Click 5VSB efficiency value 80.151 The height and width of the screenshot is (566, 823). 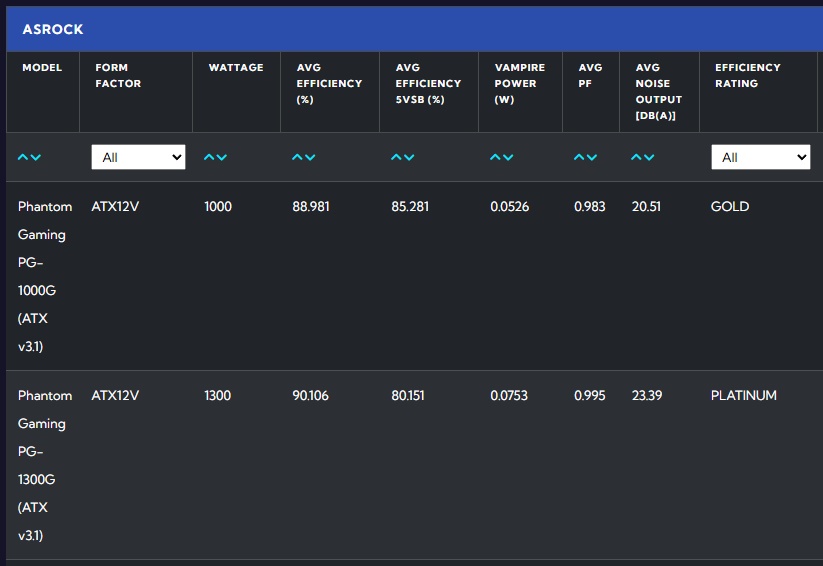point(408,395)
